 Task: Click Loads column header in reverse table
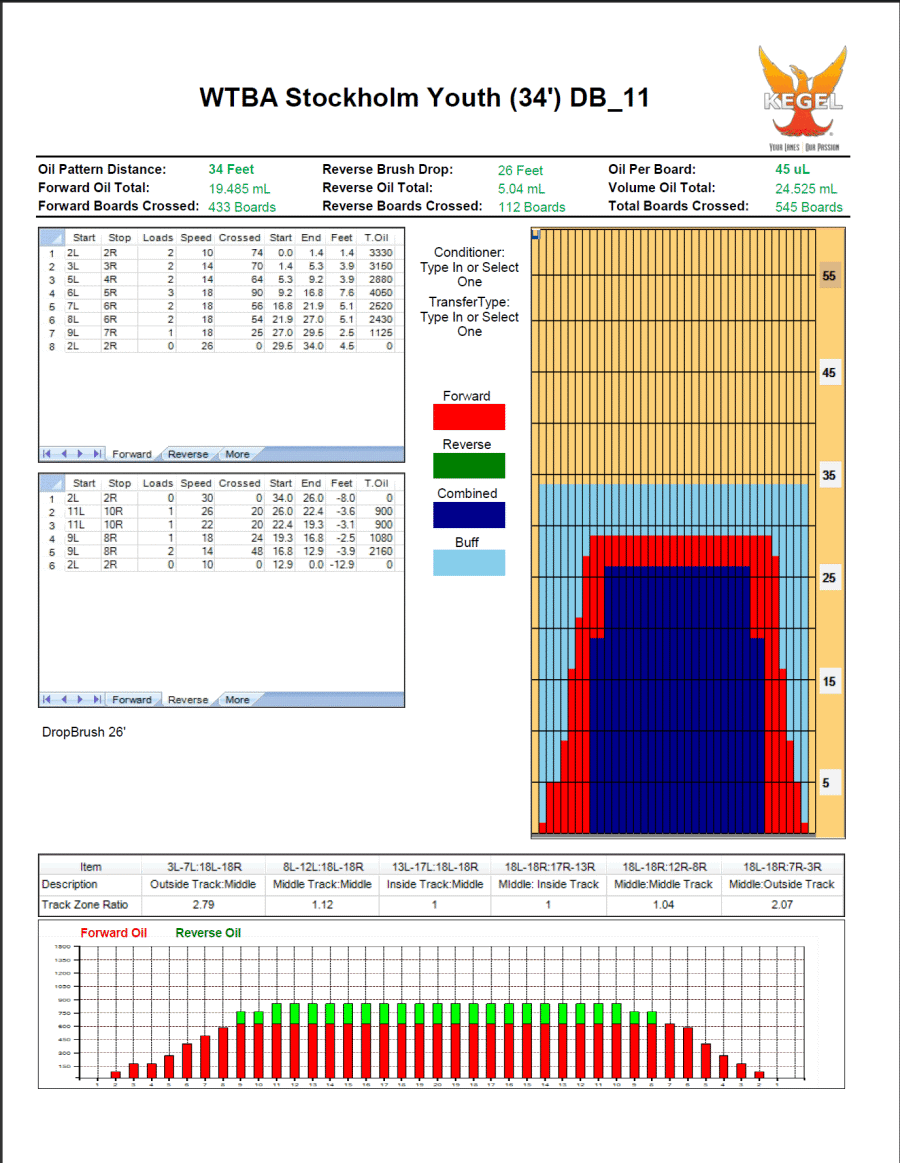click(157, 484)
